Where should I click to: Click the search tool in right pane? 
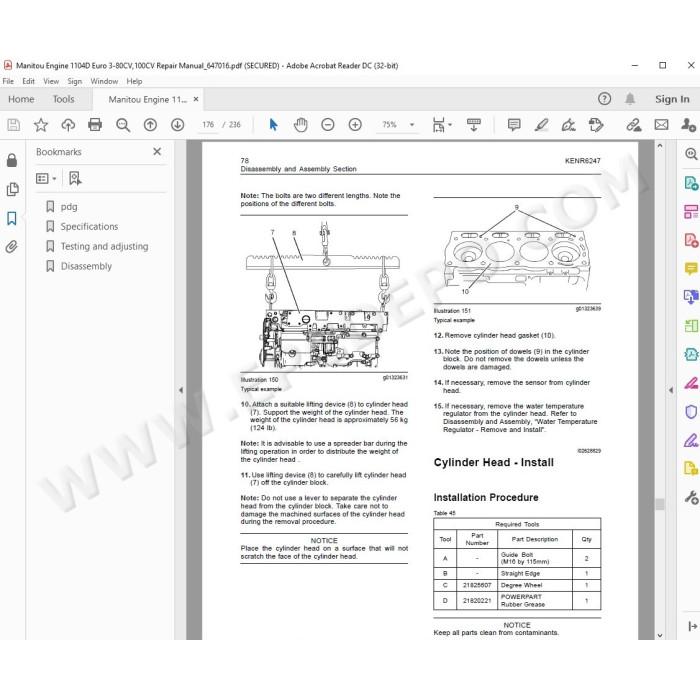coord(691,154)
